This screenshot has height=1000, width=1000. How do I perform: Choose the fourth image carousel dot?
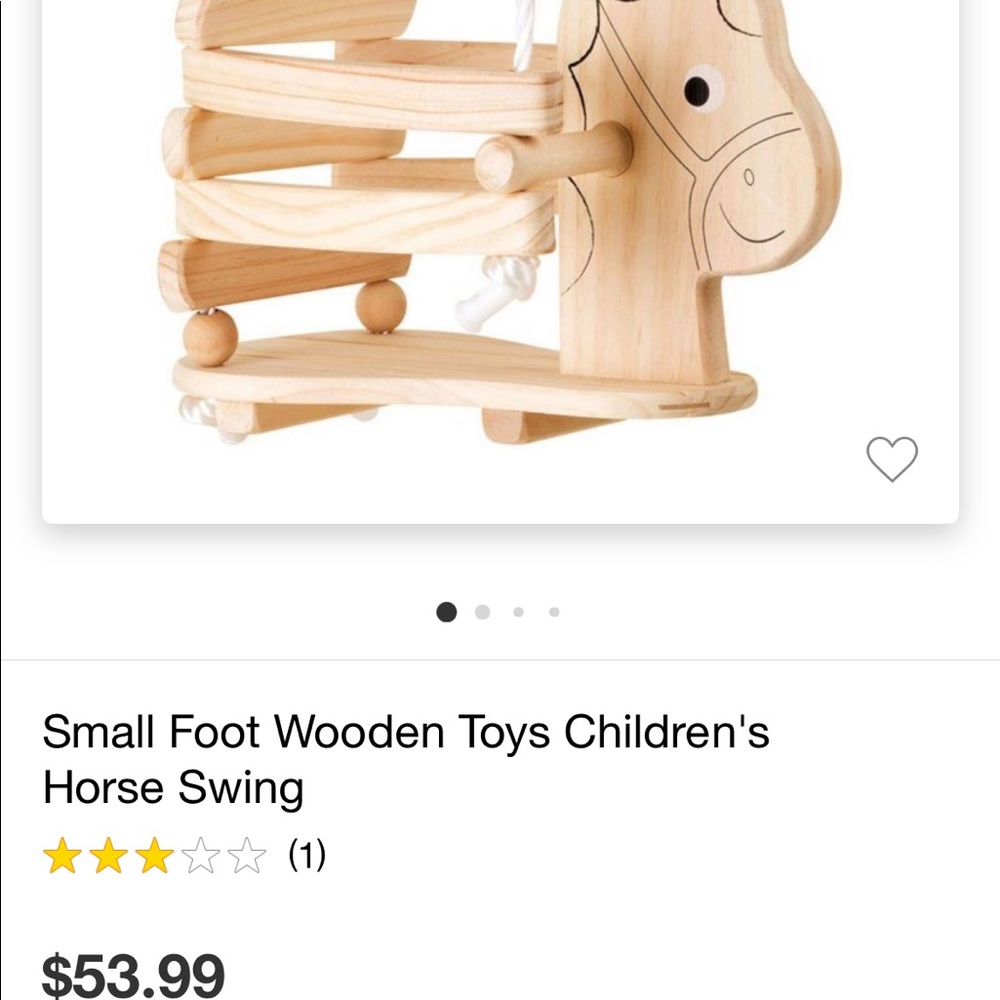554,612
